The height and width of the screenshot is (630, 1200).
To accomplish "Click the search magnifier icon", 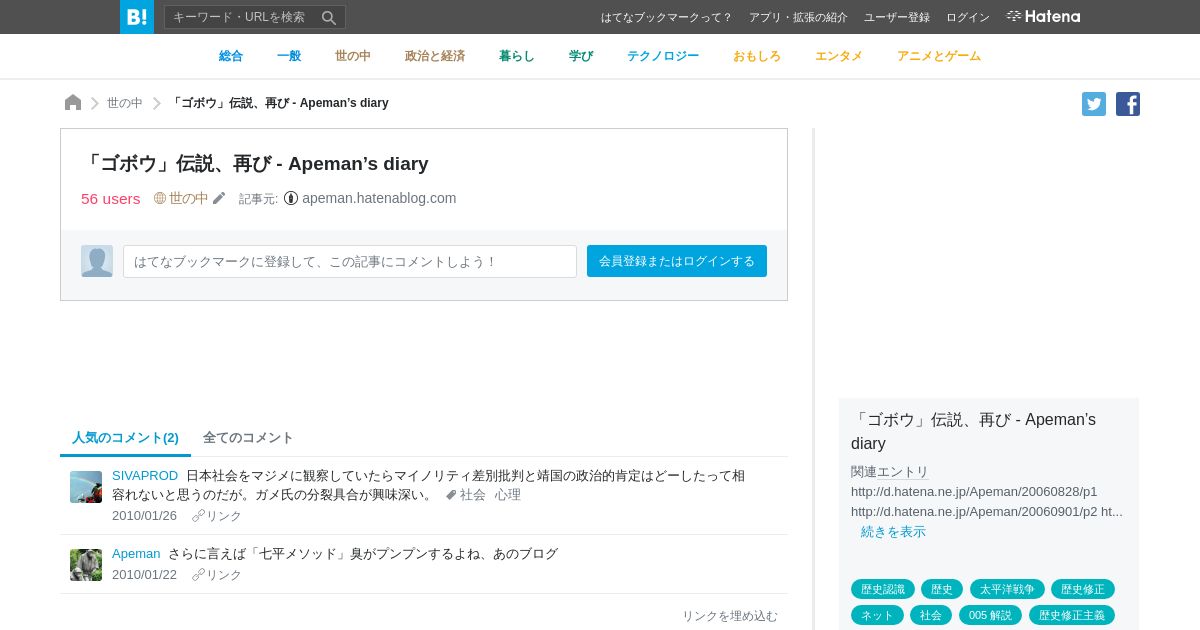I will (x=329, y=17).
